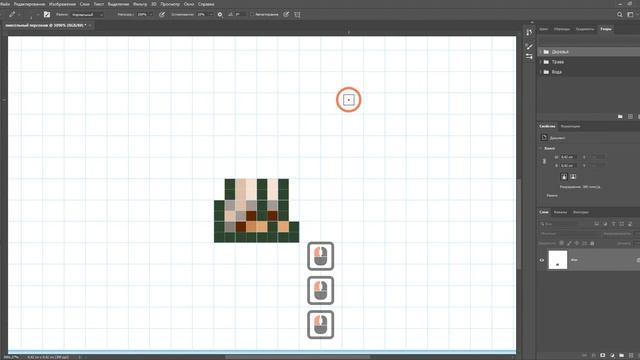Open the Просмотр menu
The image size is (640, 360).
point(170,4)
